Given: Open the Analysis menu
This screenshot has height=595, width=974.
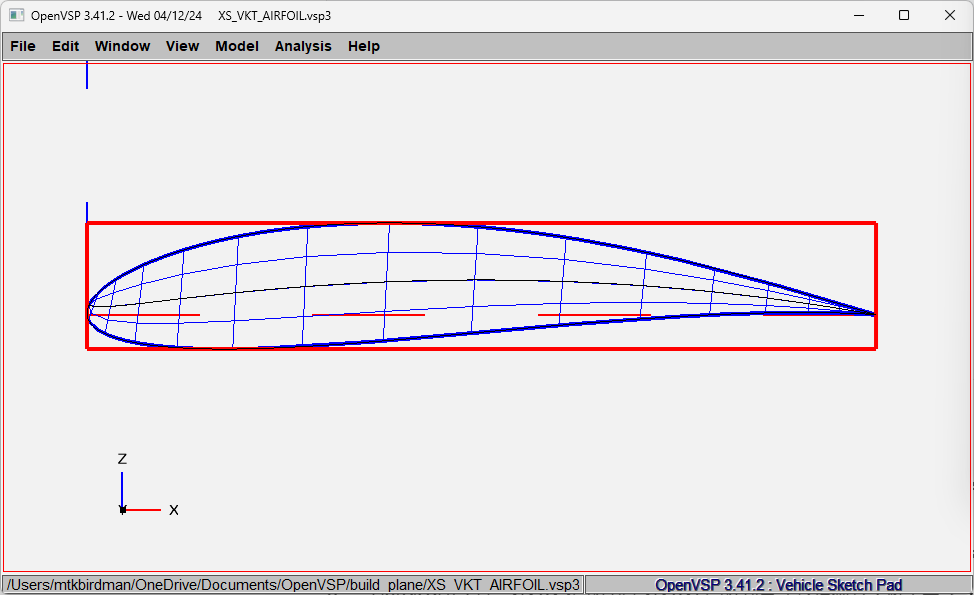Looking at the screenshot, I should click(303, 46).
